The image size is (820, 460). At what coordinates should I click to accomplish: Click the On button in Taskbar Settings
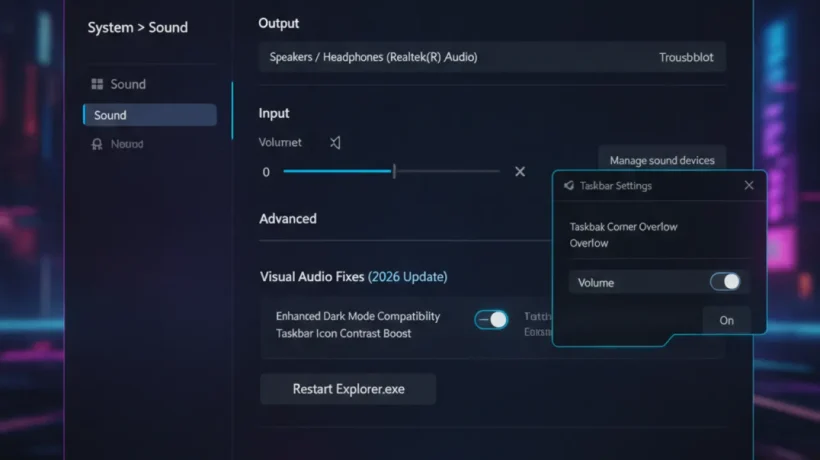pos(726,320)
